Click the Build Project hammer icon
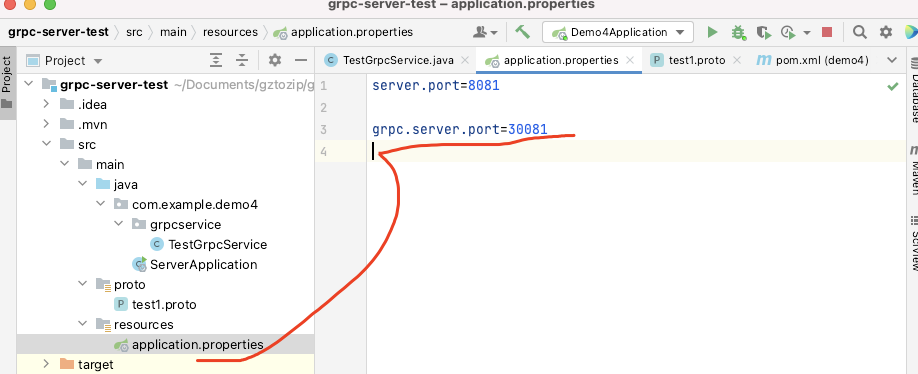Viewport: 918px width, 374px height. click(522, 32)
